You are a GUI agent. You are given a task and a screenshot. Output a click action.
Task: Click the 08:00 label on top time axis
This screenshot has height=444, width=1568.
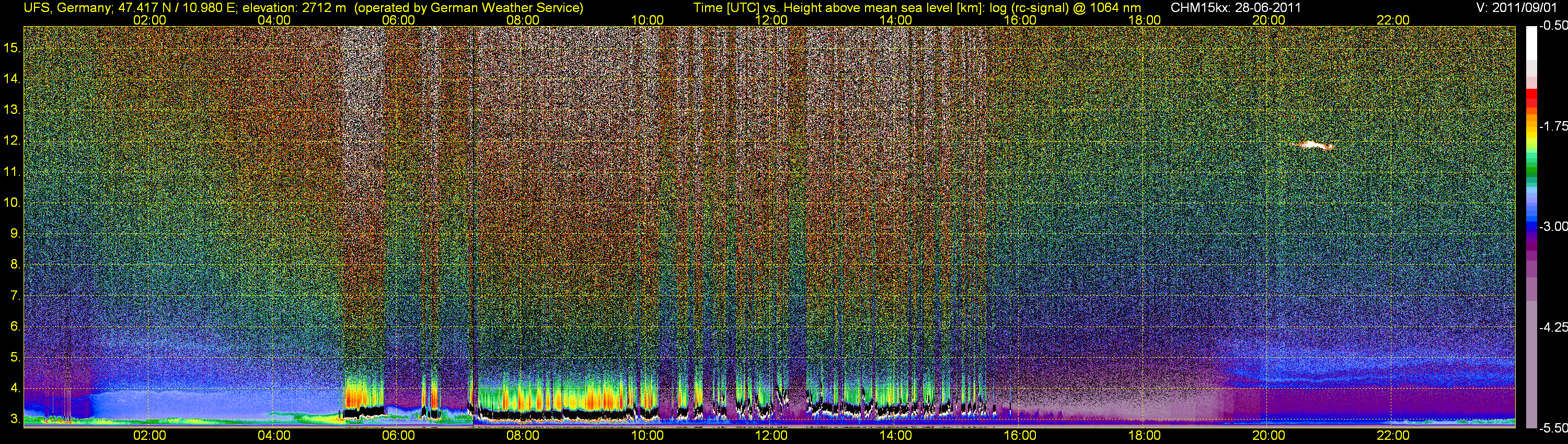pyautogui.click(x=523, y=20)
